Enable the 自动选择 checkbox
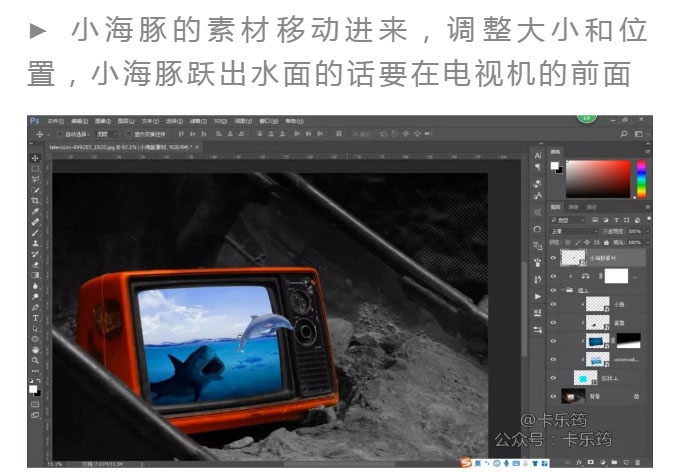The height and width of the screenshot is (473, 680). tap(60, 134)
